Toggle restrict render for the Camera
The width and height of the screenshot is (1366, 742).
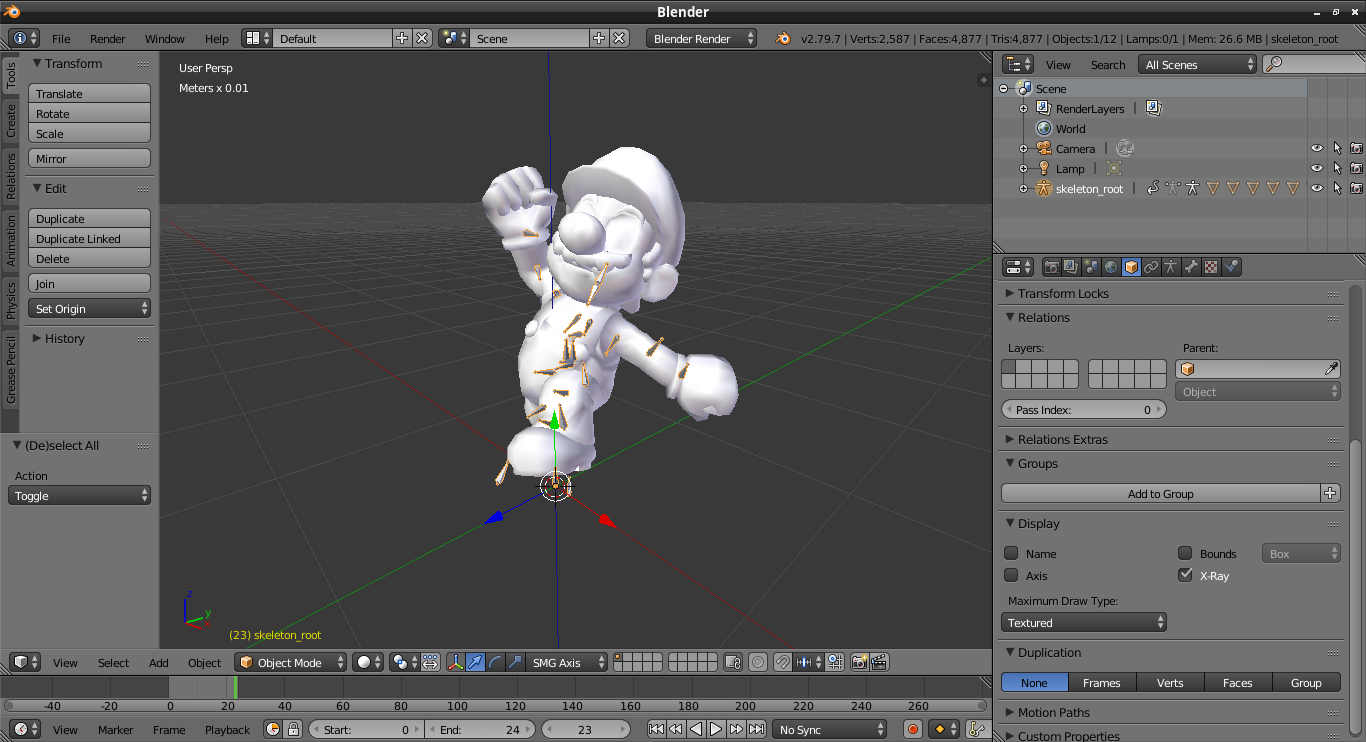(1356, 149)
